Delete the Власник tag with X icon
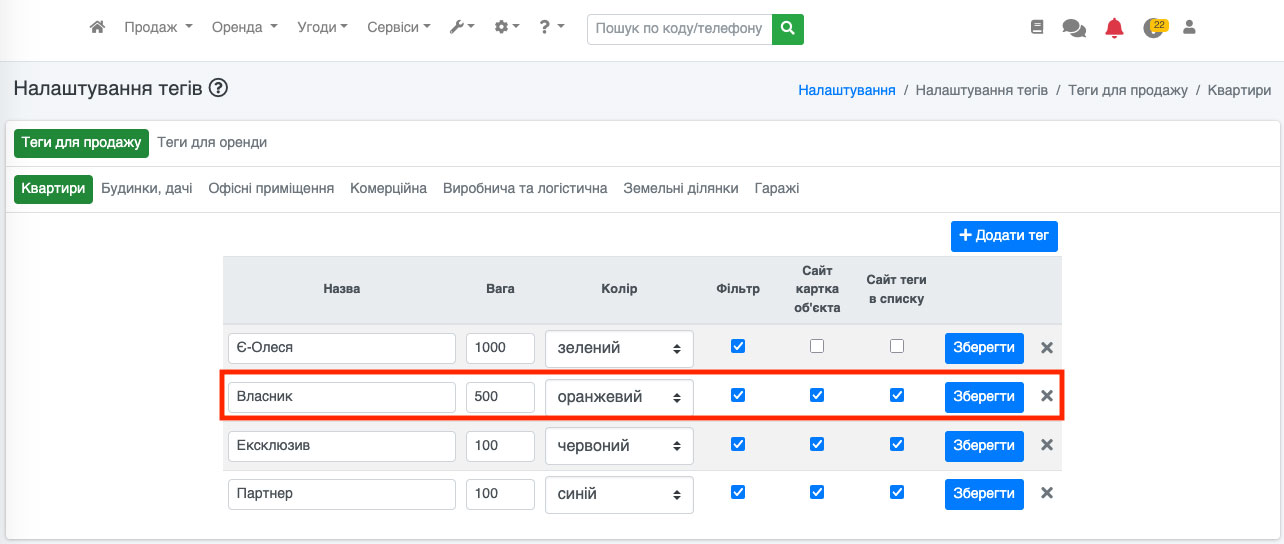Viewport: 1284px width, 544px height. pos(1047,396)
